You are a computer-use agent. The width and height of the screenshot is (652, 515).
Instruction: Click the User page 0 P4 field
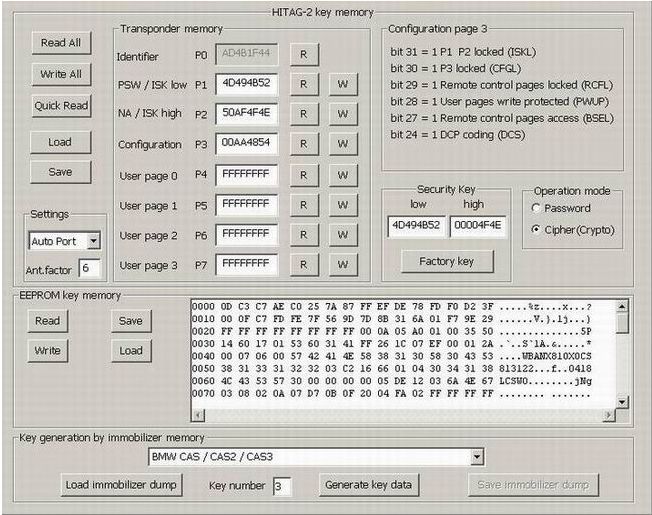click(x=245, y=174)
